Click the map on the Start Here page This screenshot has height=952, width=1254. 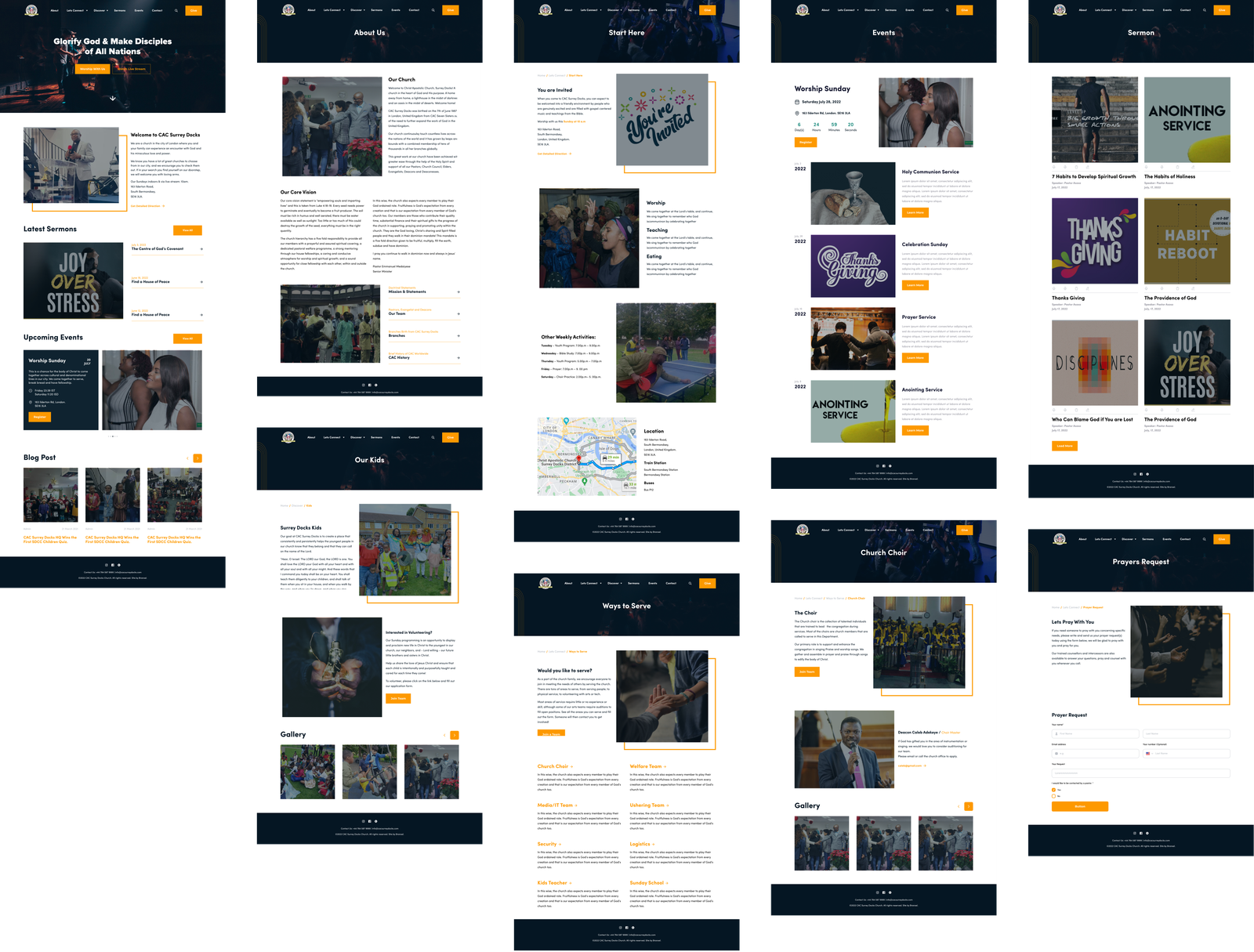tap(587, 457)
